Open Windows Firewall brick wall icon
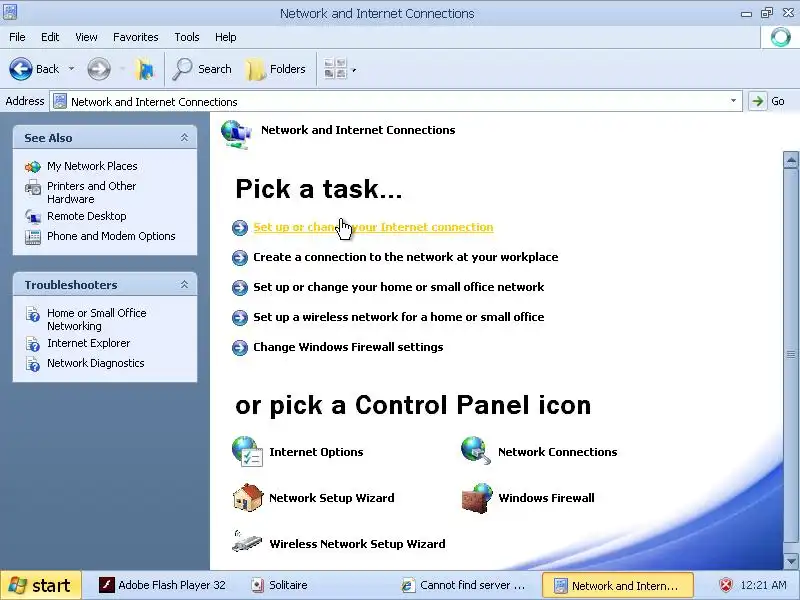This screenshot has width=800, height=600. tap(477, 498)
